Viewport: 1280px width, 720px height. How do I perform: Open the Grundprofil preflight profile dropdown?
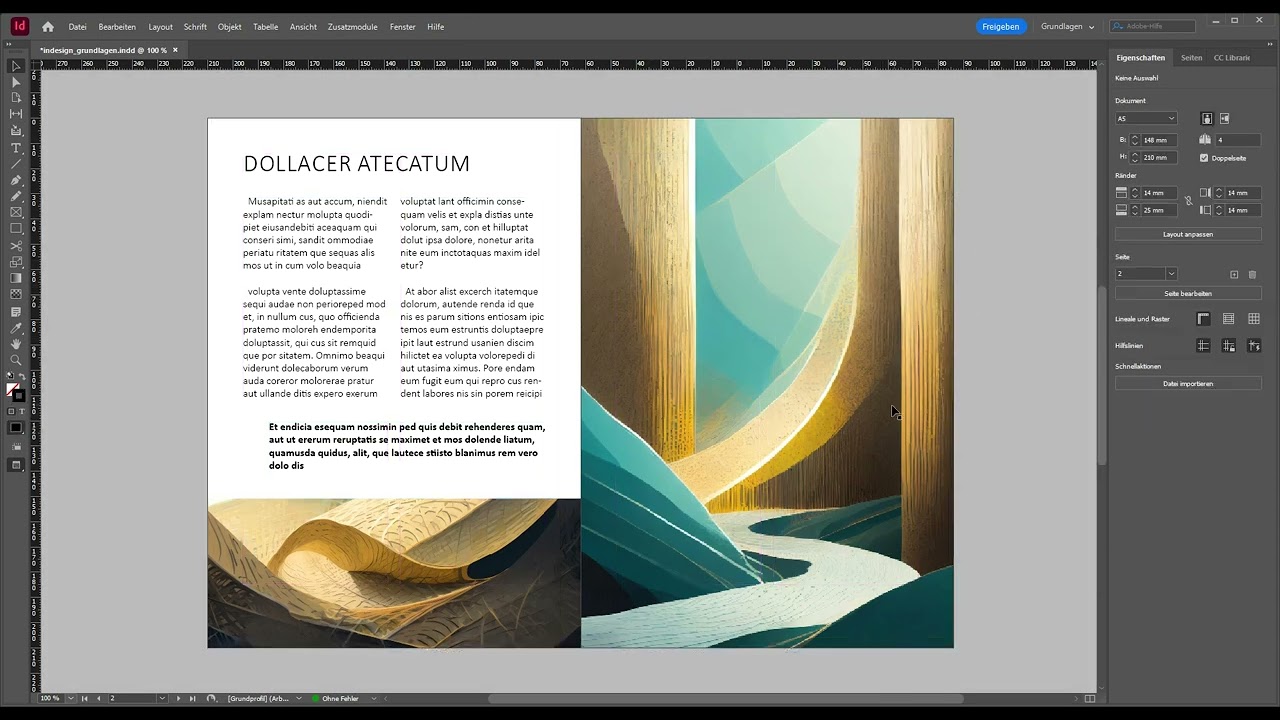point(298,698)
